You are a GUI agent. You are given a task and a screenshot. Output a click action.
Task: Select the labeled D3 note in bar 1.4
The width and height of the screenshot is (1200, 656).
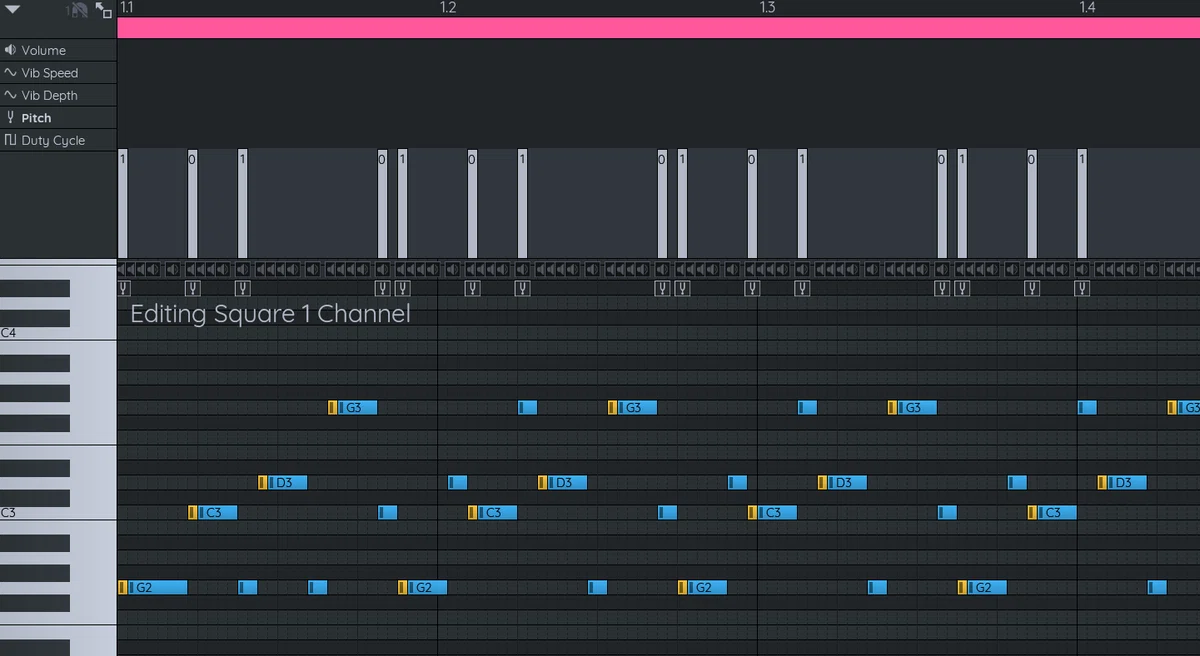click(x=1123, y=482)
